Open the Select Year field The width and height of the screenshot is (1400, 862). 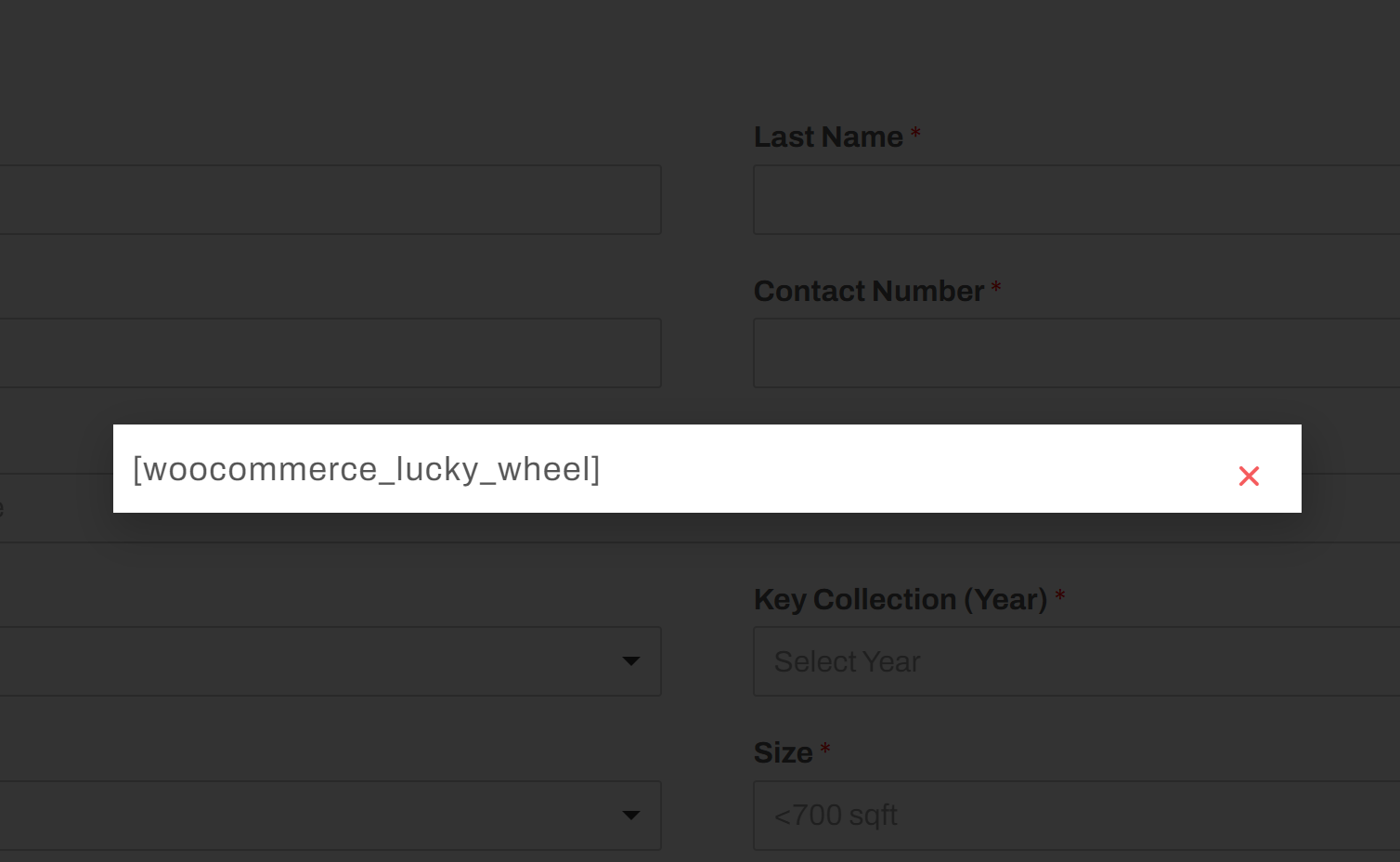coord(1076,661)
